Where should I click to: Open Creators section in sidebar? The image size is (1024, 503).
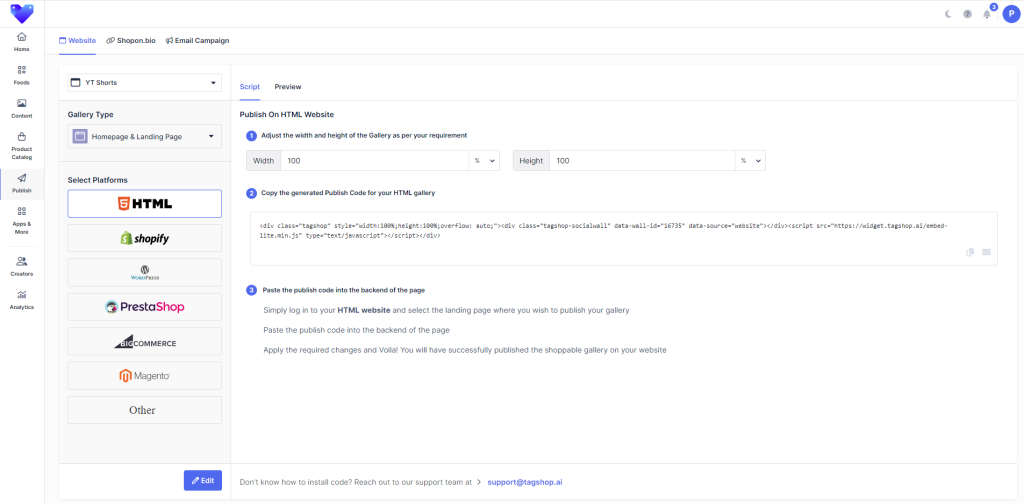(22, 267)
